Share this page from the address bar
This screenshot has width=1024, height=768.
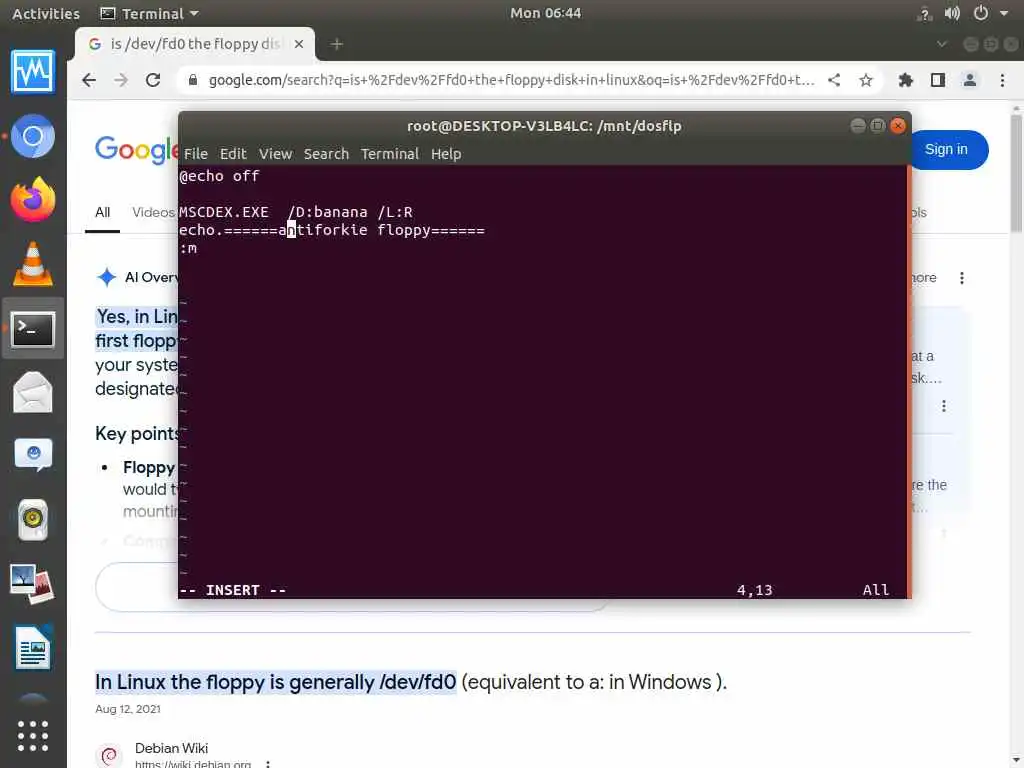(834, 80)
